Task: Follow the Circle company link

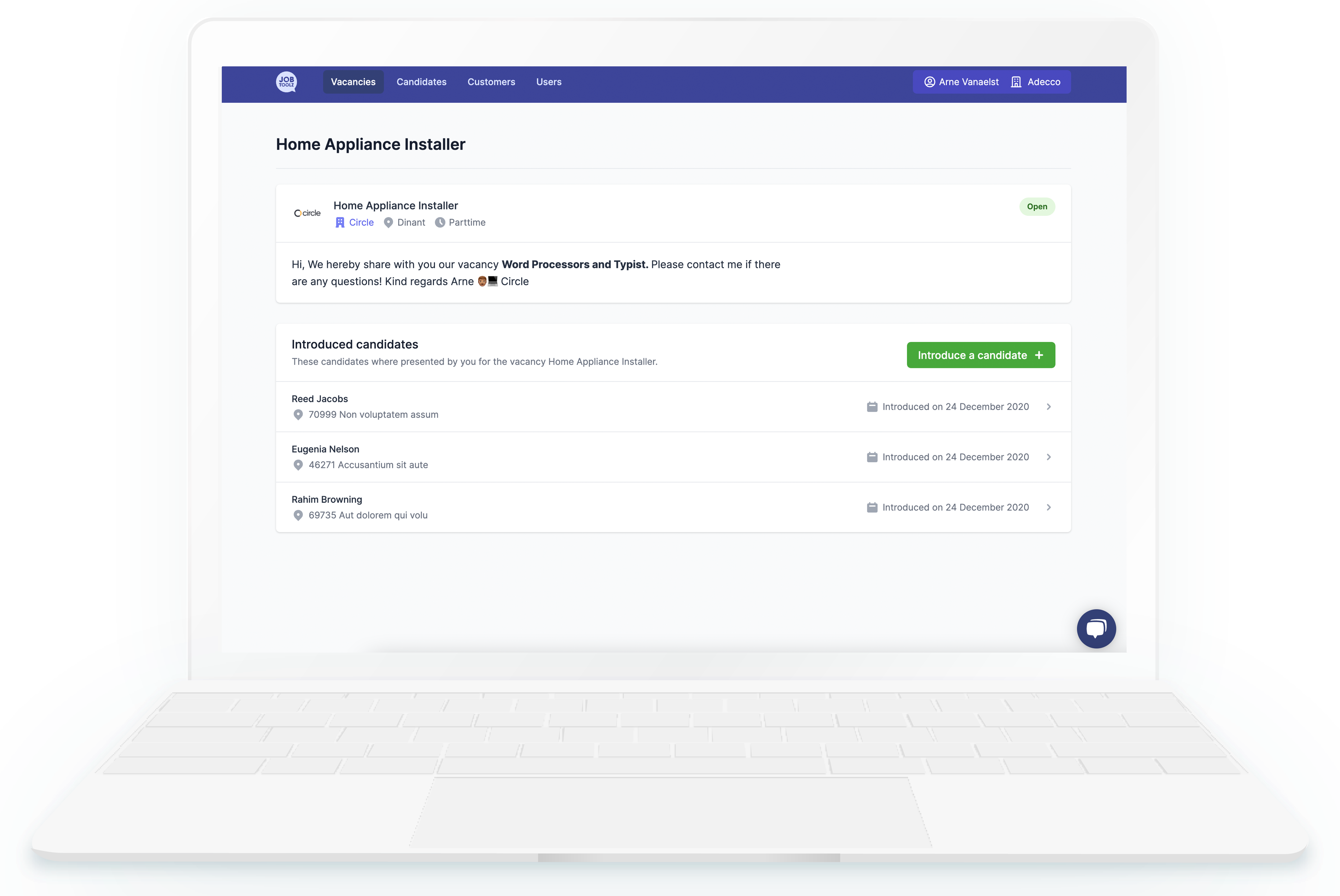Action: (361, 222)
